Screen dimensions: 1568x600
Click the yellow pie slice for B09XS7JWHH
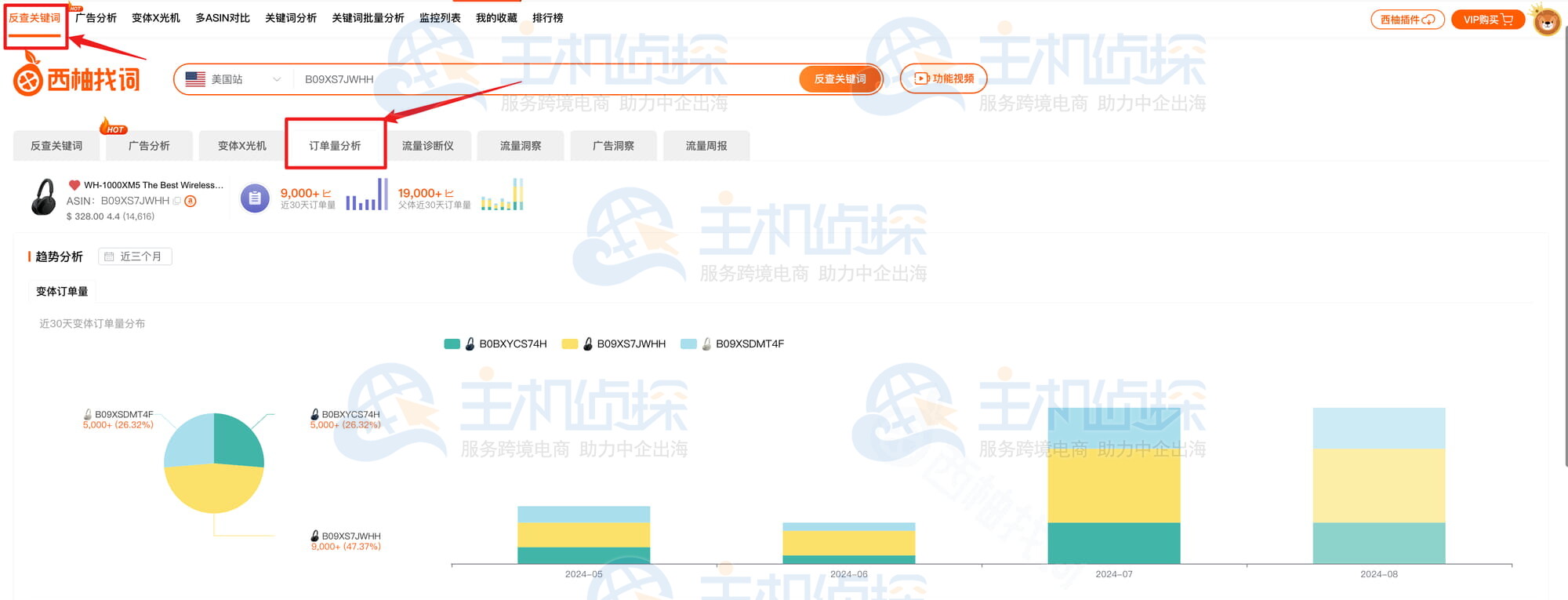(214, 488)
